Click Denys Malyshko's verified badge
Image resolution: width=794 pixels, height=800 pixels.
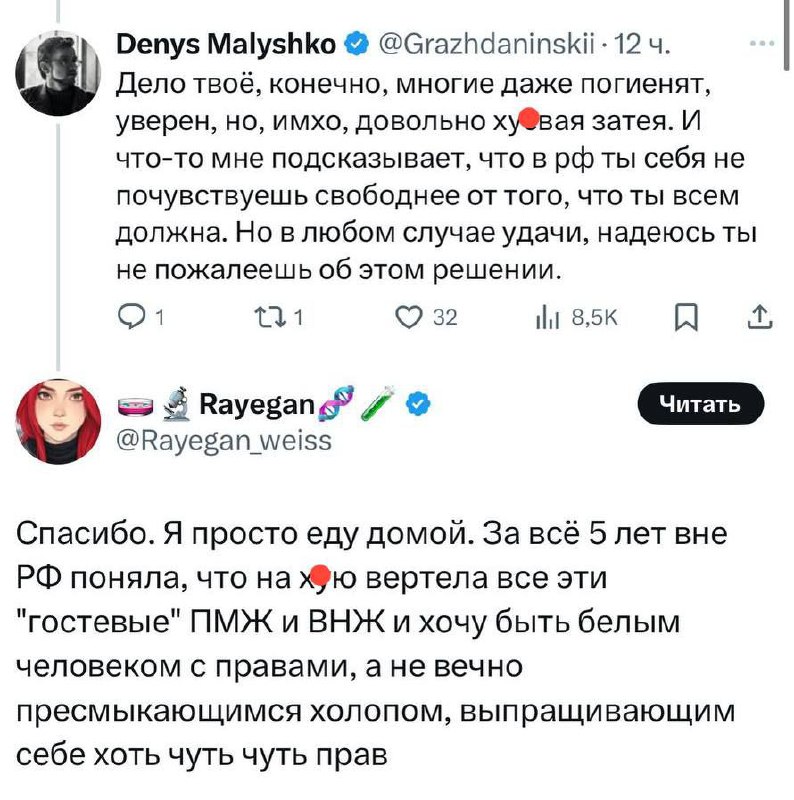(x=355, y=45)
